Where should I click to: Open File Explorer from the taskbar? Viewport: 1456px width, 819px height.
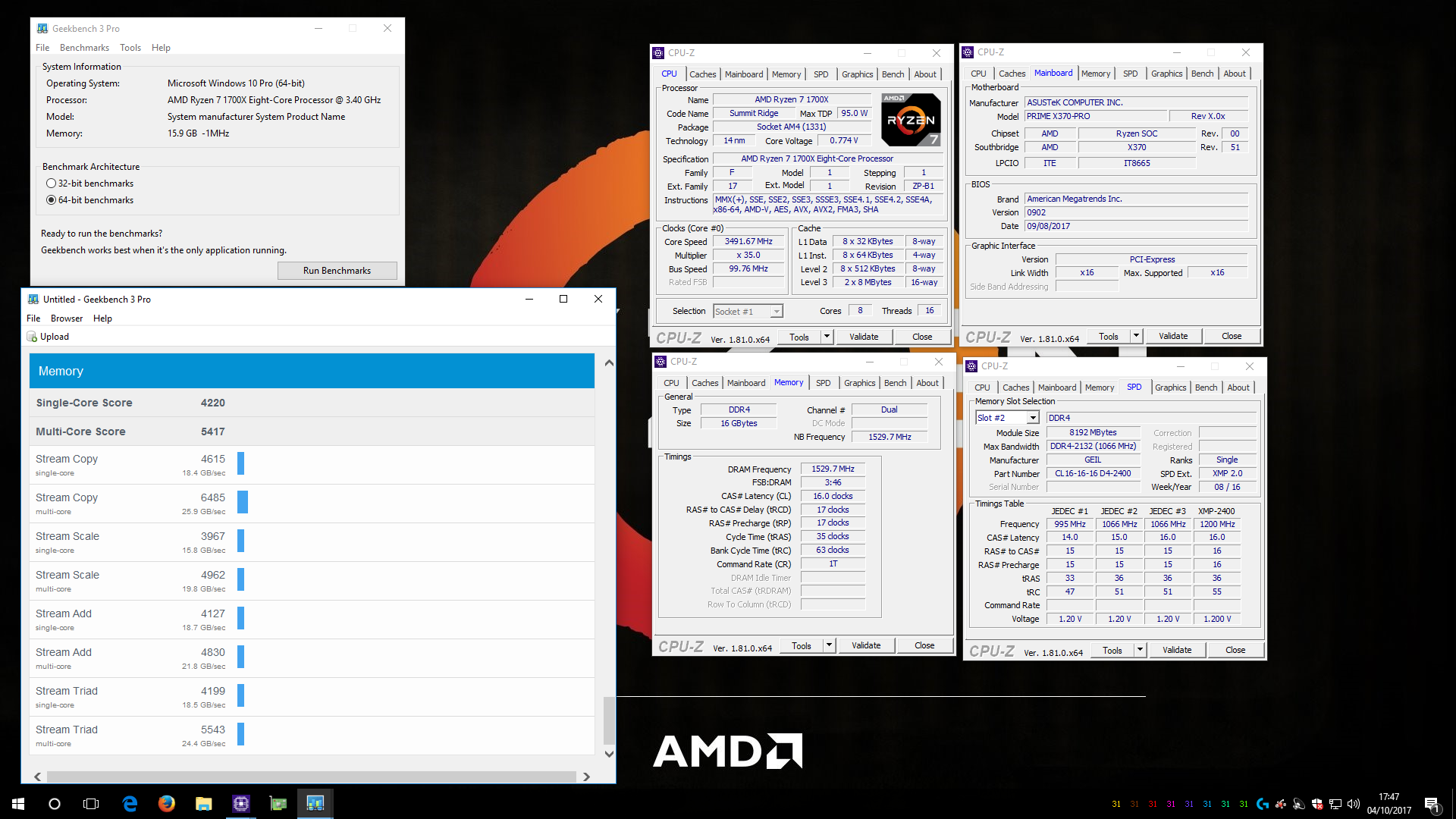coord(204,804)
